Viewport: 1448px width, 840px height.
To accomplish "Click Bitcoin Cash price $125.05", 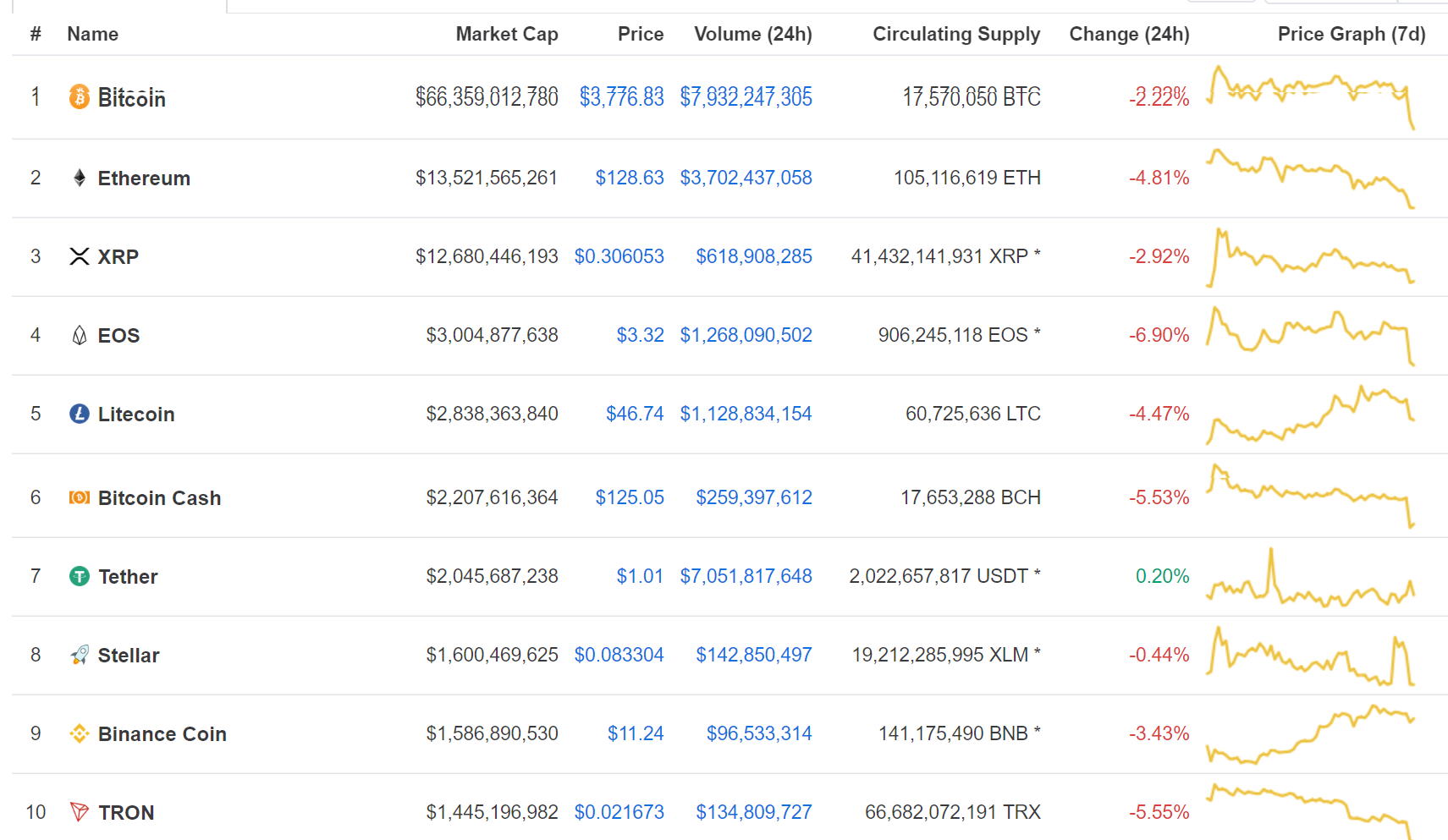I will (x=630, y=497).
